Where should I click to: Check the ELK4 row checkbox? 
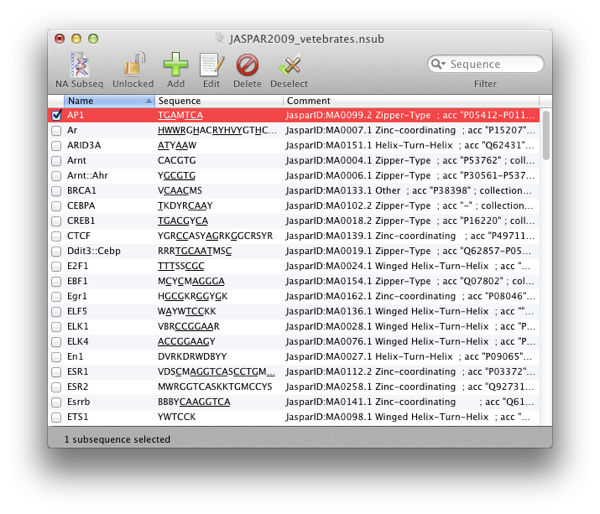(x=56, y=341)
